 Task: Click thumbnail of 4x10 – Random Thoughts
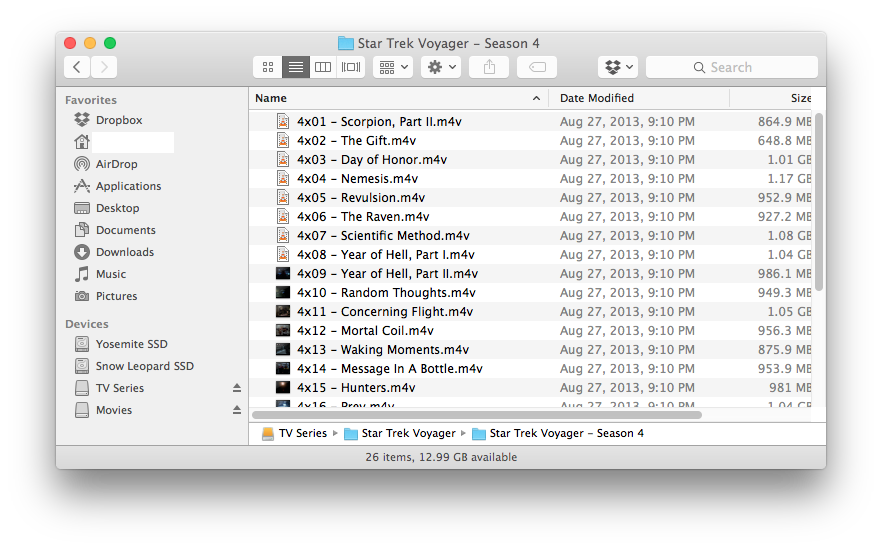(x=283, y=292)
